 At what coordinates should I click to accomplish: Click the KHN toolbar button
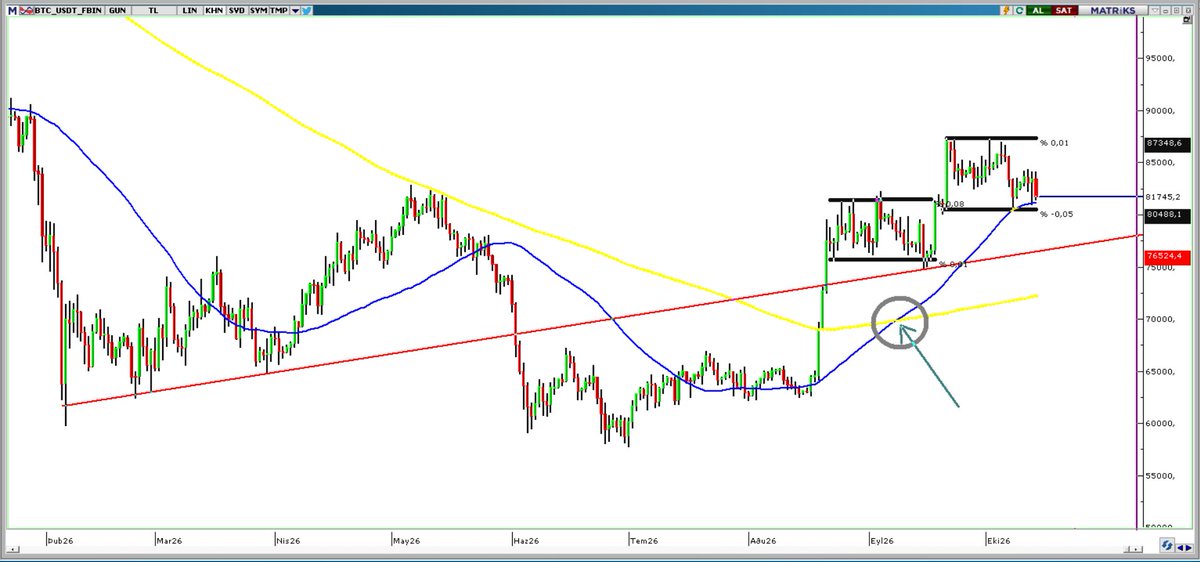pos(214,11)
